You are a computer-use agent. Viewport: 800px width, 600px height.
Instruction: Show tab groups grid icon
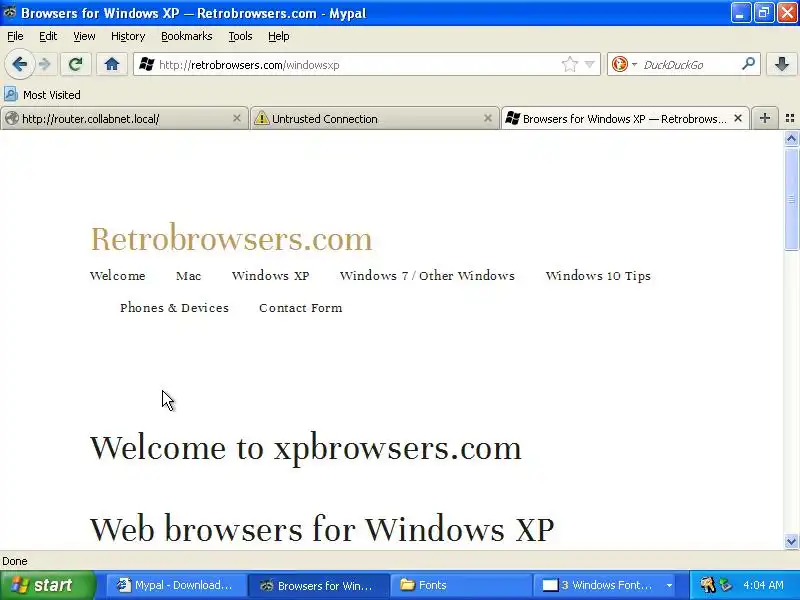[x=790, y=118]
